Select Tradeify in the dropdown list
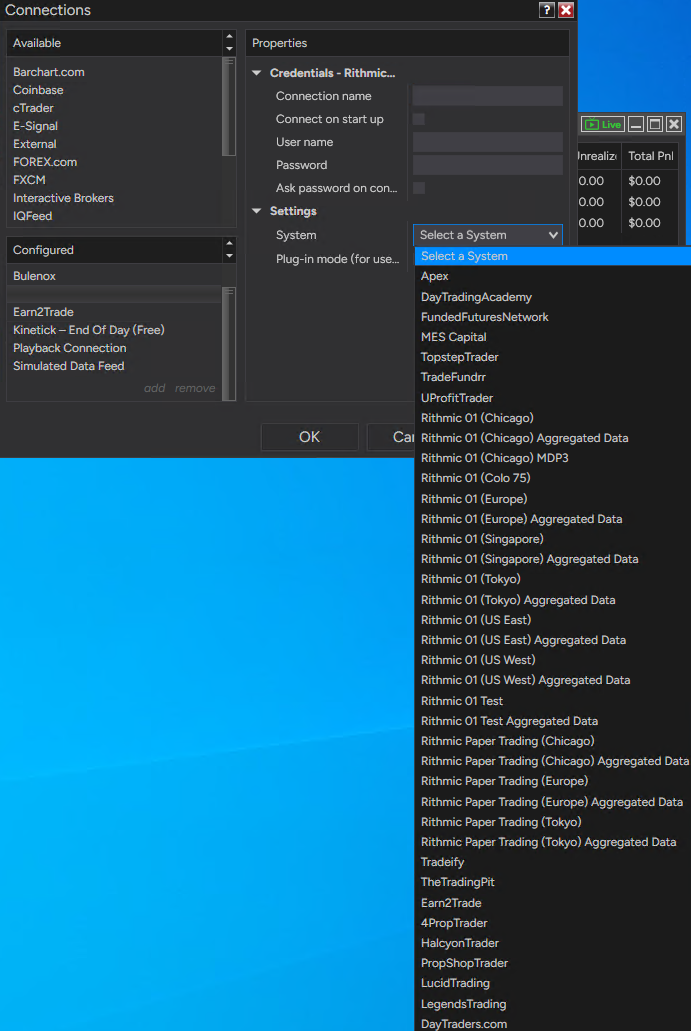691x1031 pixels. point(442,862)
